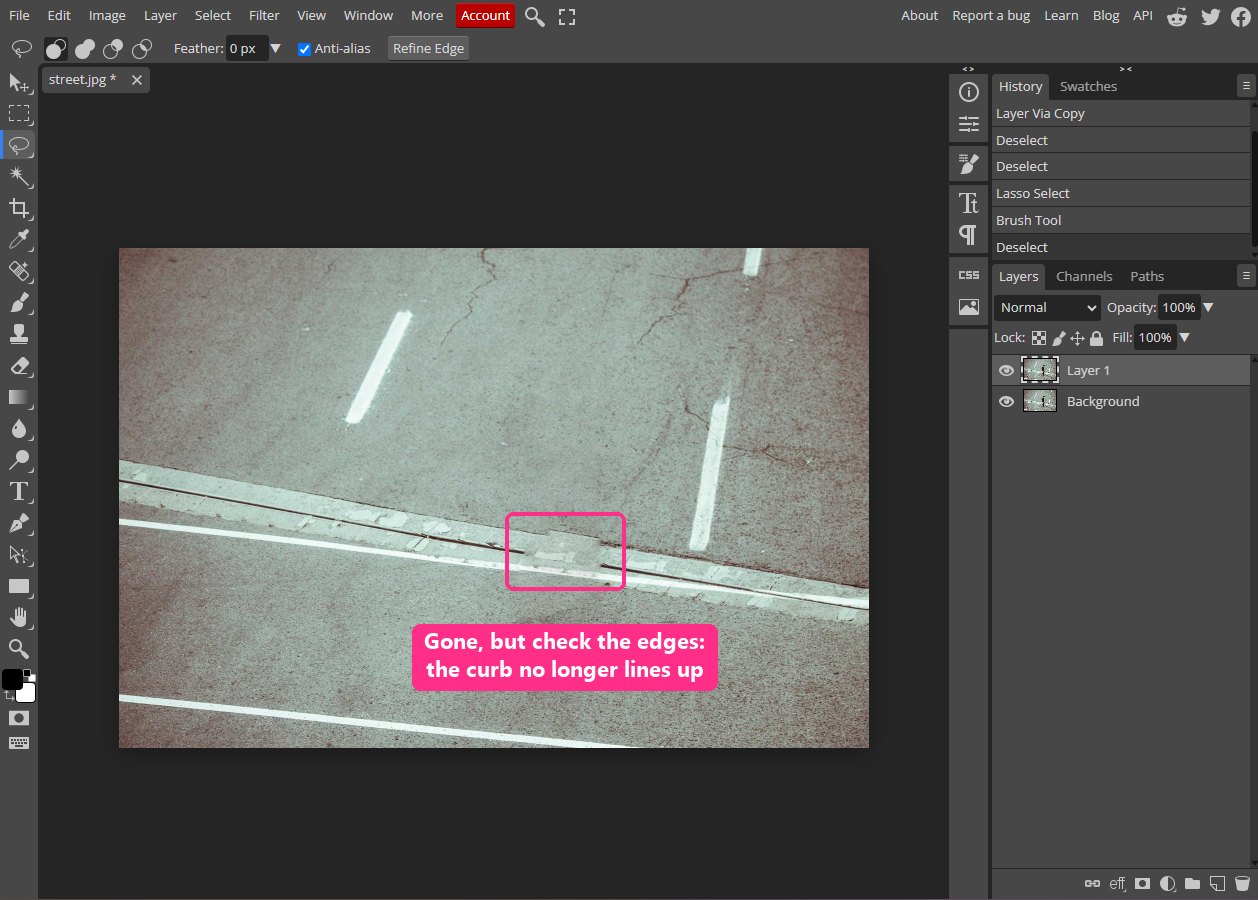Pick the Eraser tool

coord(19,366)
